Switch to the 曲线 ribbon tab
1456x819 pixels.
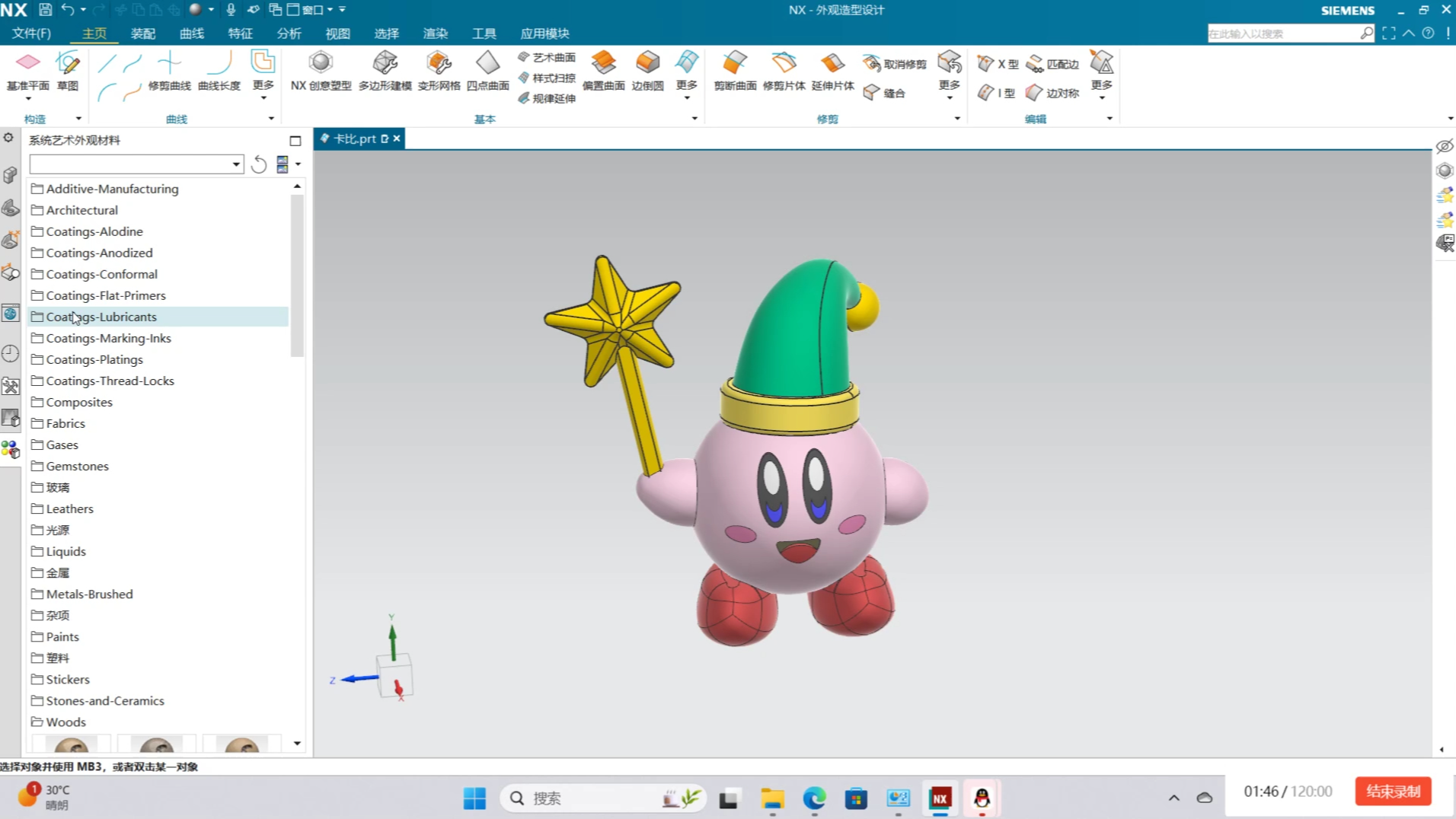coord(192,33)
